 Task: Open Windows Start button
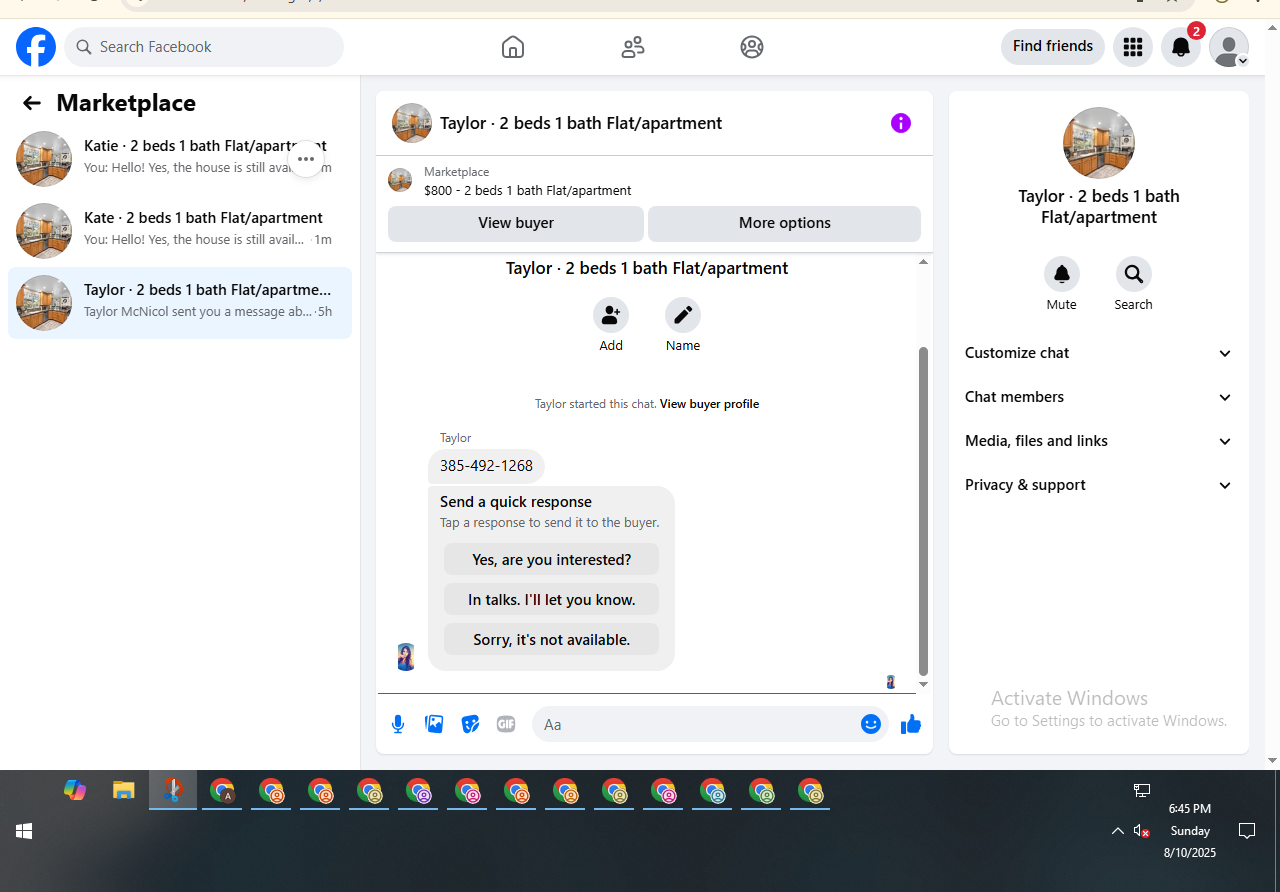24,831
